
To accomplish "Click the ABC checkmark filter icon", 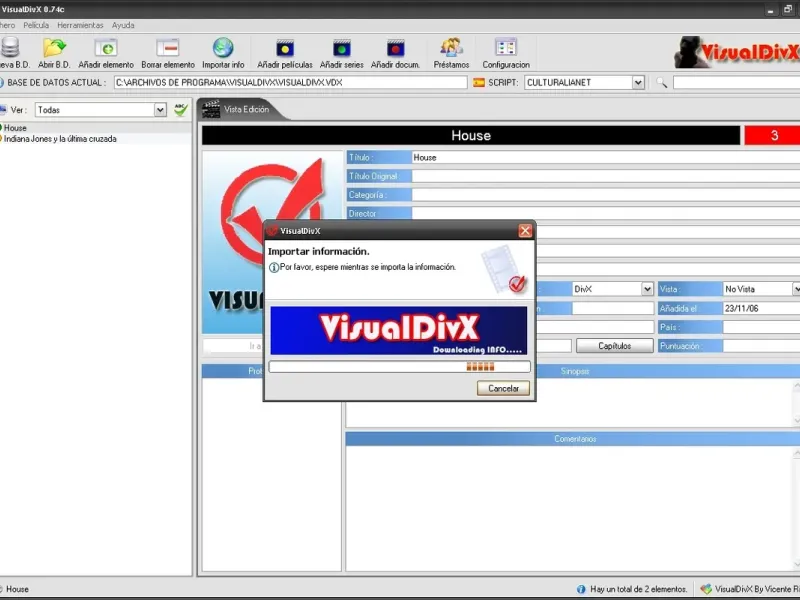I will pos(181,109).
